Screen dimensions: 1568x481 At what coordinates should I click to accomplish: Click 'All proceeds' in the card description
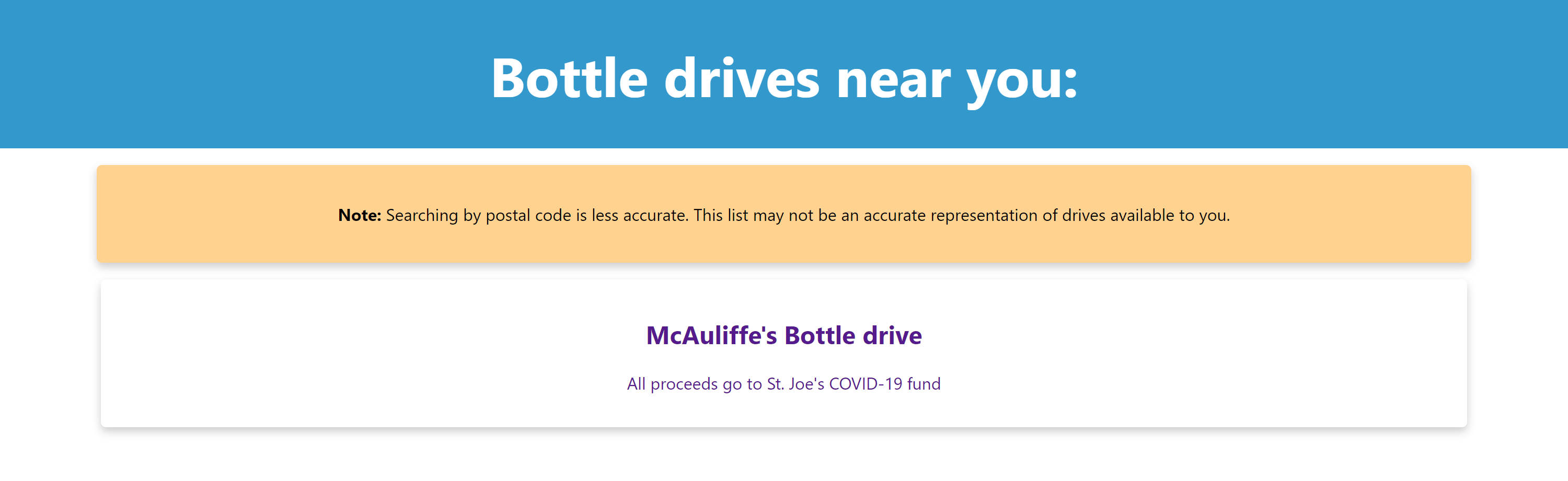672,384
